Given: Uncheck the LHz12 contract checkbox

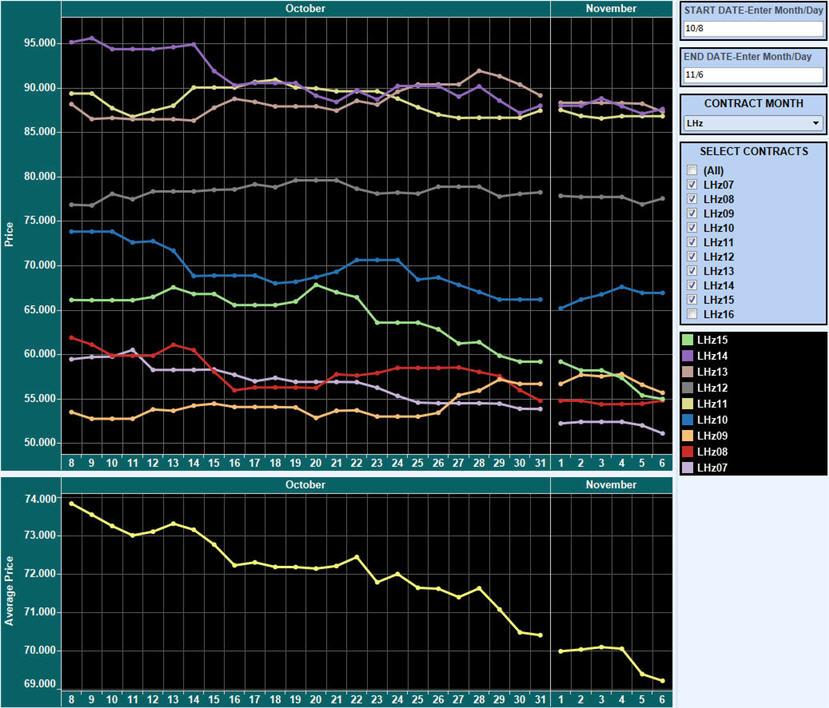Looking at the screenshot, I should (692, 256).
